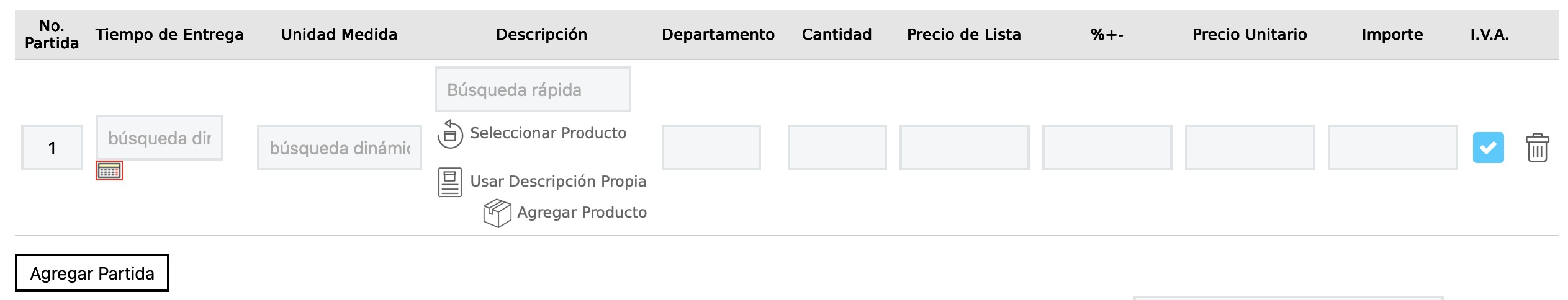Click the Departamento input field
The image size is (1568, 300).
click(711, 148)
